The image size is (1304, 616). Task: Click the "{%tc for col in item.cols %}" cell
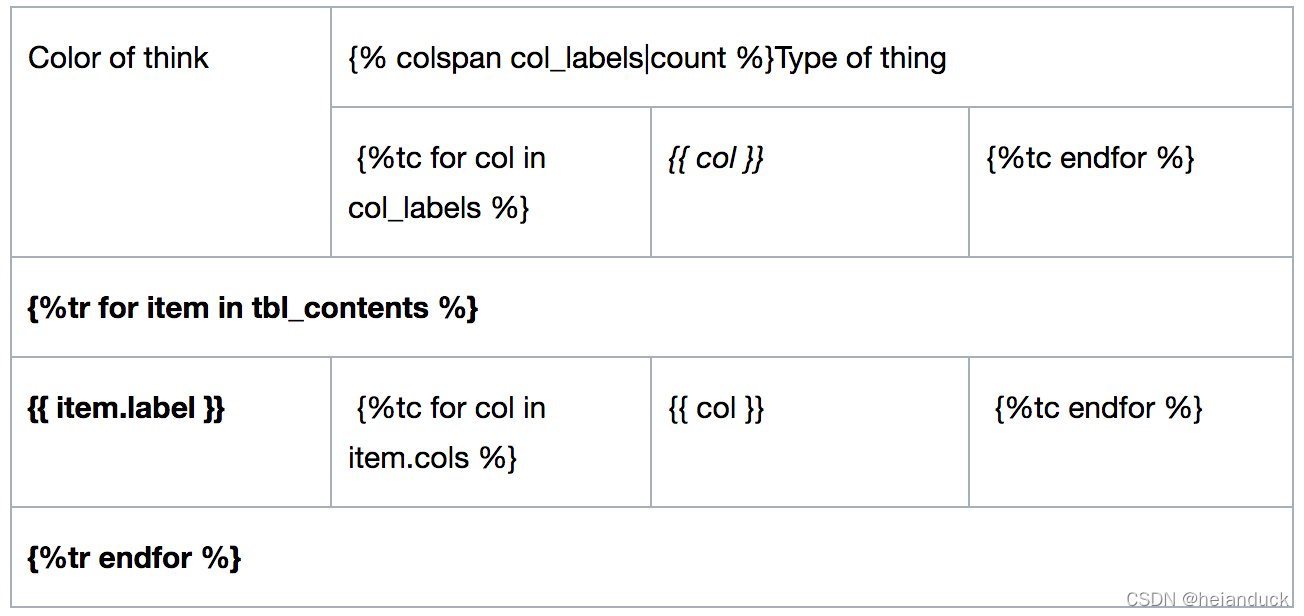tap(491, 432)
